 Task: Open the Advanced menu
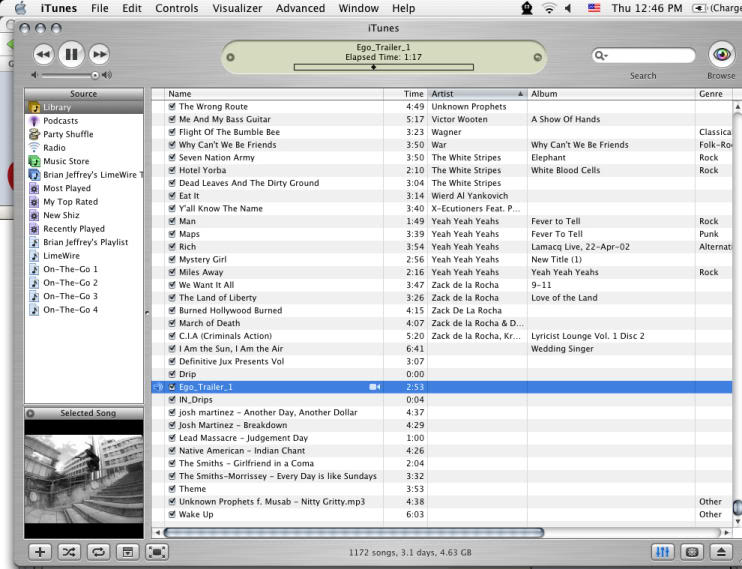tap(300, 8)
